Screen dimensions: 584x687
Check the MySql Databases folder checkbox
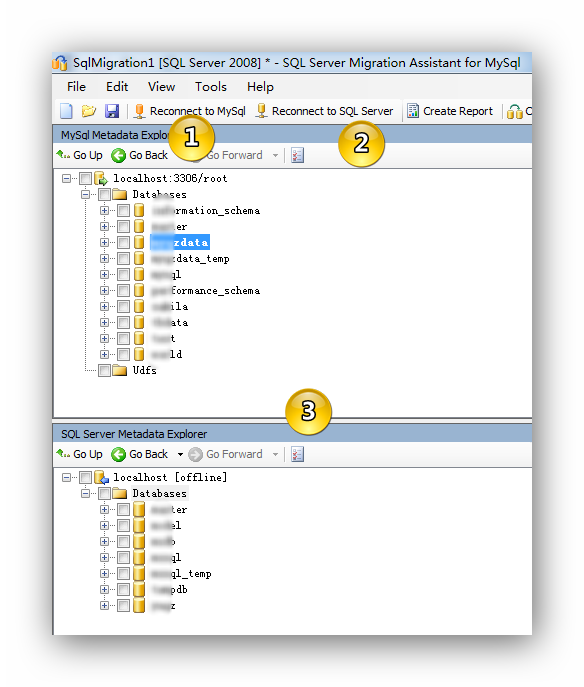104,195
